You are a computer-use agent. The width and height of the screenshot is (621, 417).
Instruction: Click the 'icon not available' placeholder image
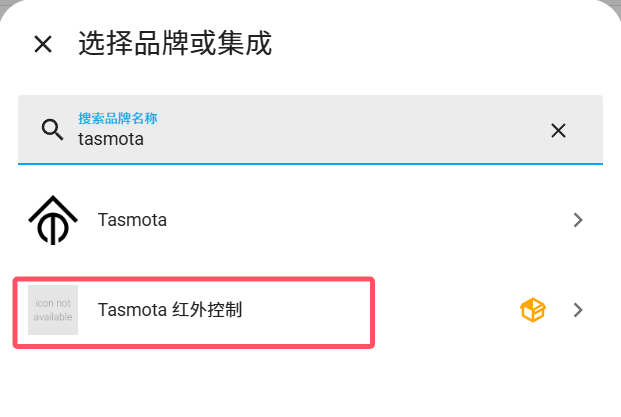53,310
